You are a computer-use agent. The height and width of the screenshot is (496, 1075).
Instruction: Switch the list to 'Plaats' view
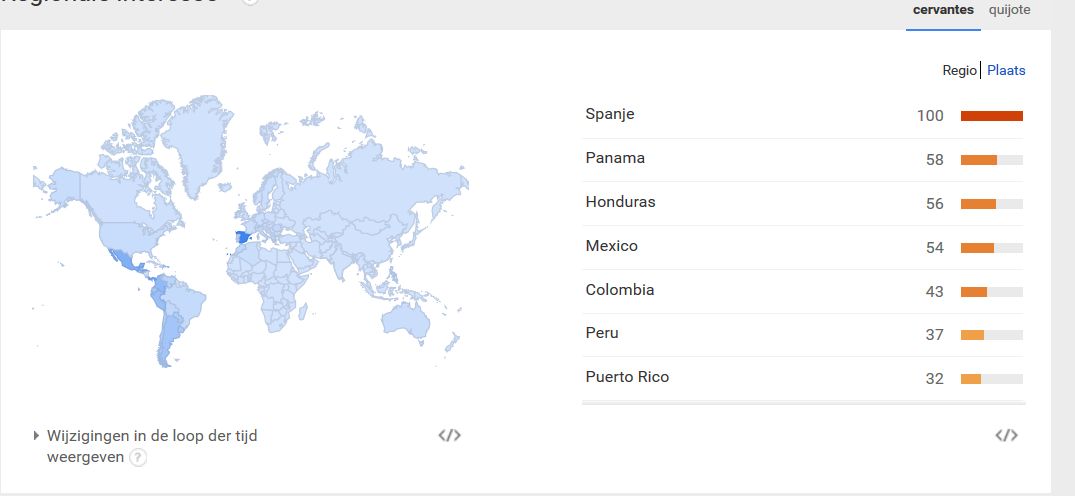click(1006, 70)
